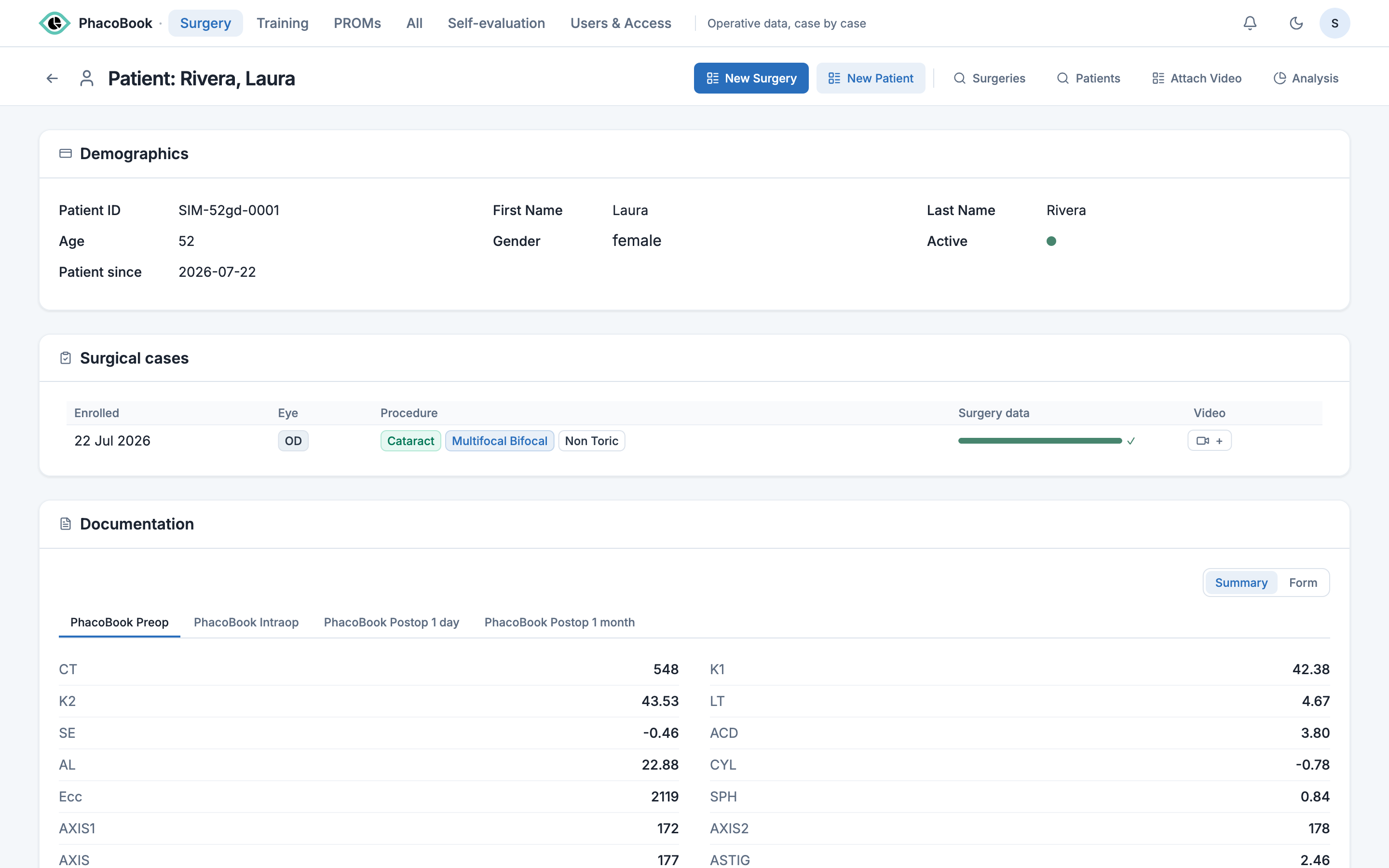Screen dimensions: 1389x868
Task: Add video with the camera plus button
Action: coord(1210,440)
